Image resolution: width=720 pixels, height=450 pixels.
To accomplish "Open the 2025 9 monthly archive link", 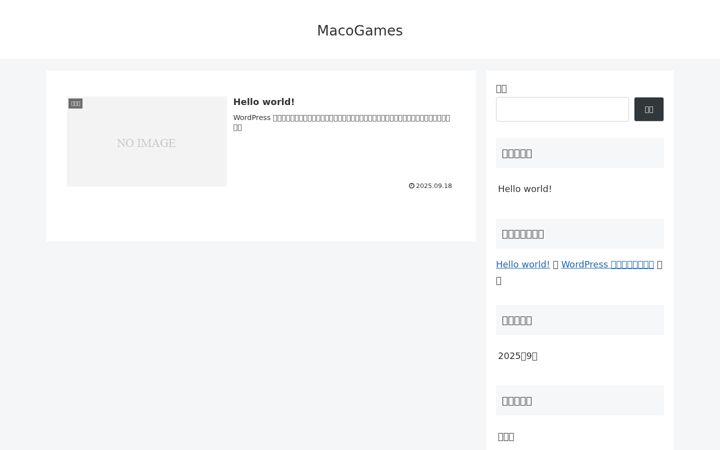I will pyautogui.click(x=518, y=356).
